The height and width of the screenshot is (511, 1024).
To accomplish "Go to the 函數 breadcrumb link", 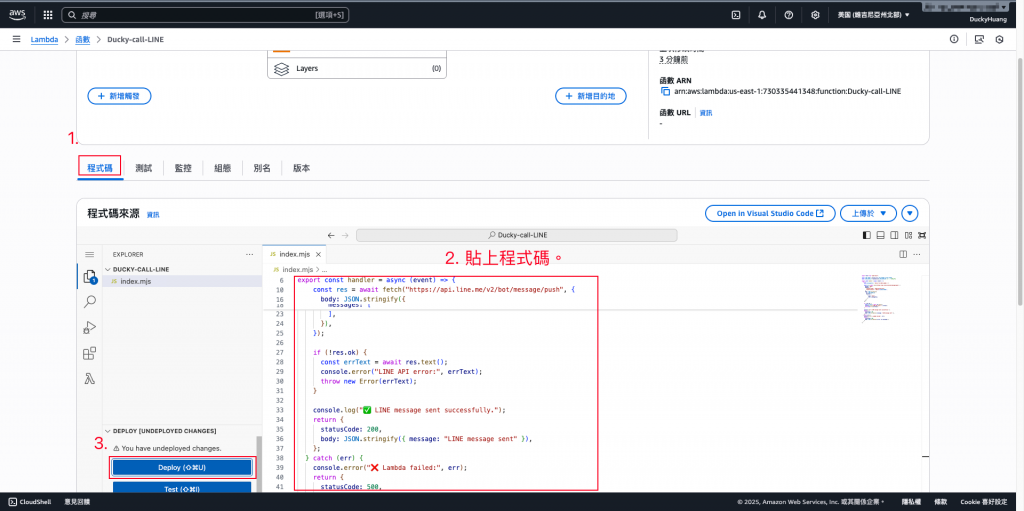I will point(83,39).
